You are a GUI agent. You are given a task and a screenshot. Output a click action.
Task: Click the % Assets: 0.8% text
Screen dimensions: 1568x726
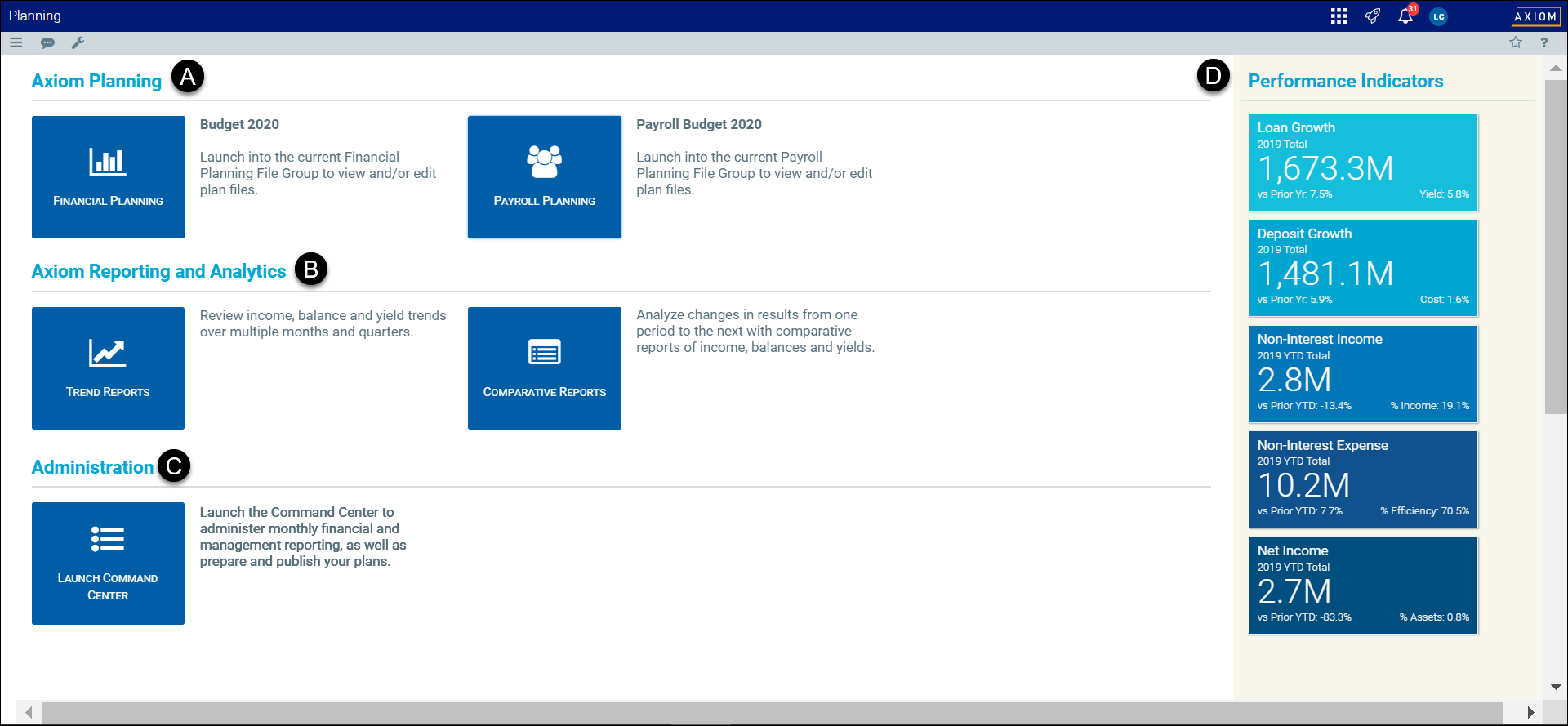[1434, 617]
